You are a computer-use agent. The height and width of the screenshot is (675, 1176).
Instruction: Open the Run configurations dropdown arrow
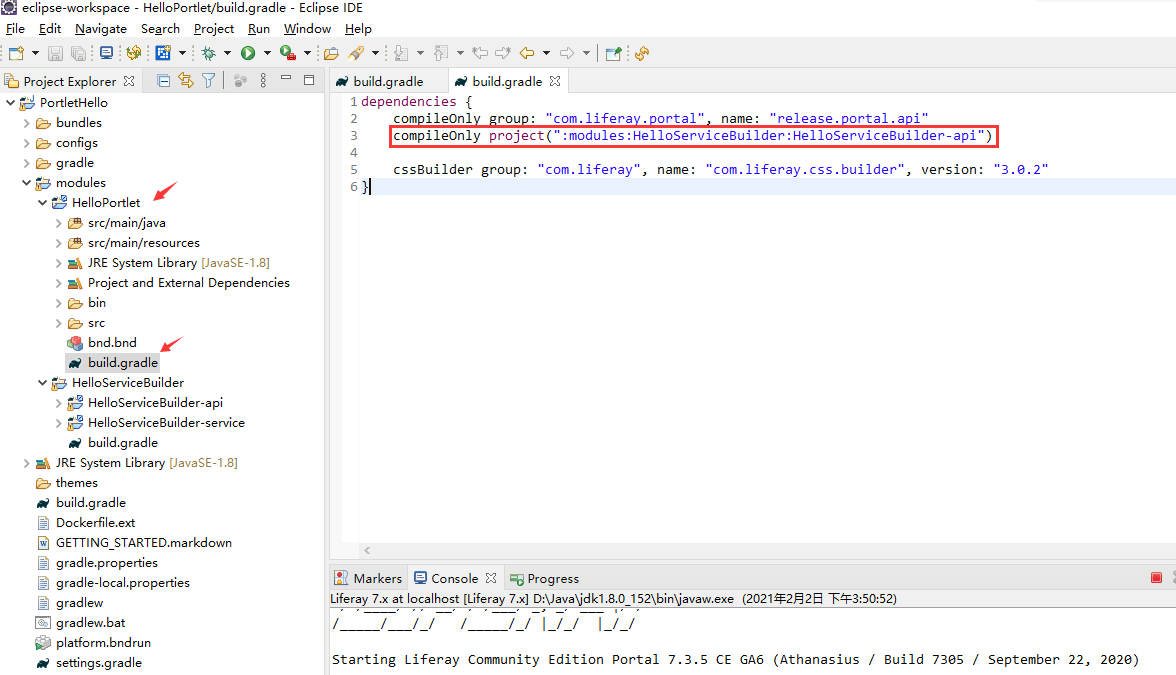coord(266,53)
